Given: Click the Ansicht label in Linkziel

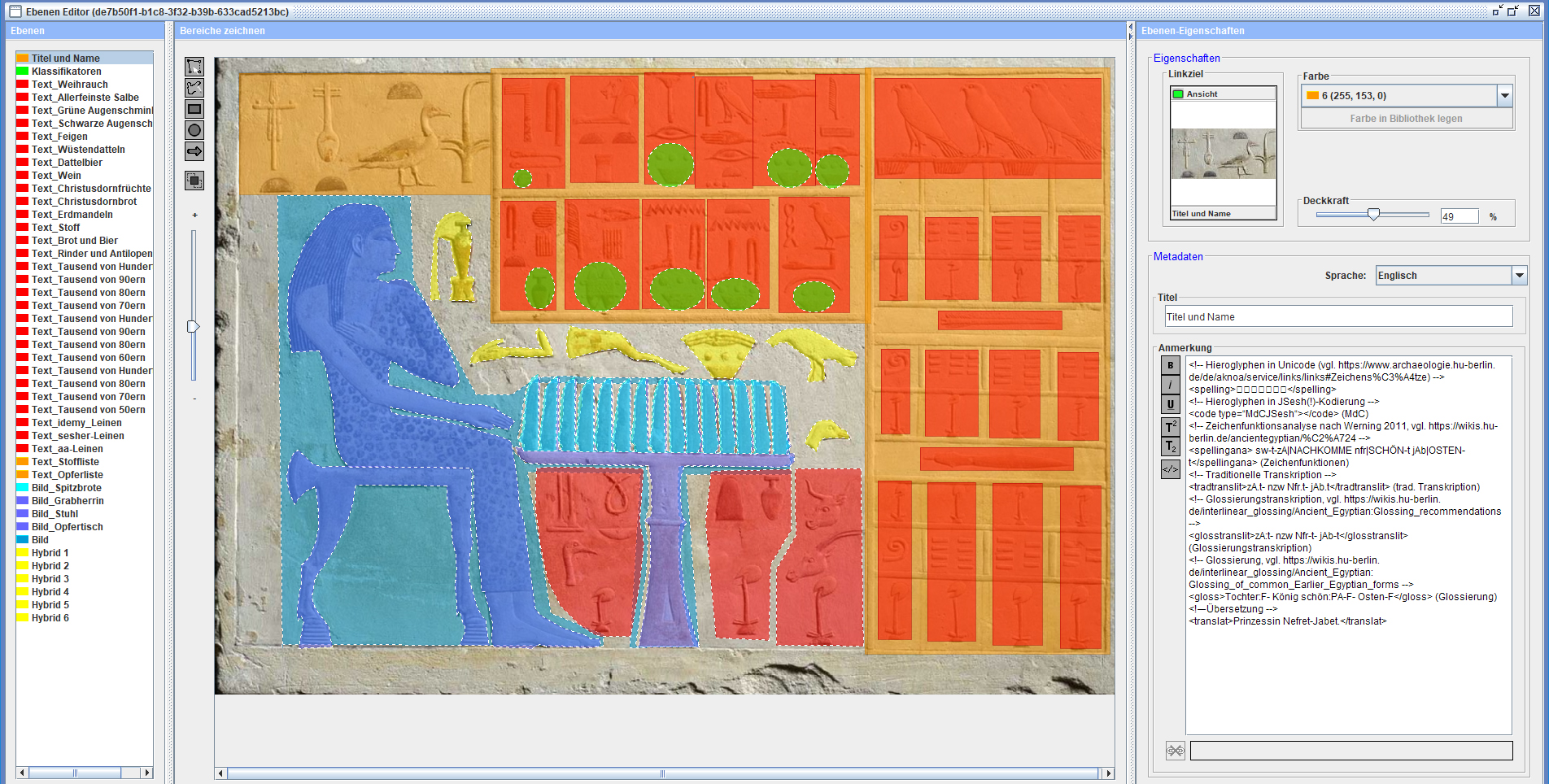Looking at the screenshot, I should point(1202,94).
